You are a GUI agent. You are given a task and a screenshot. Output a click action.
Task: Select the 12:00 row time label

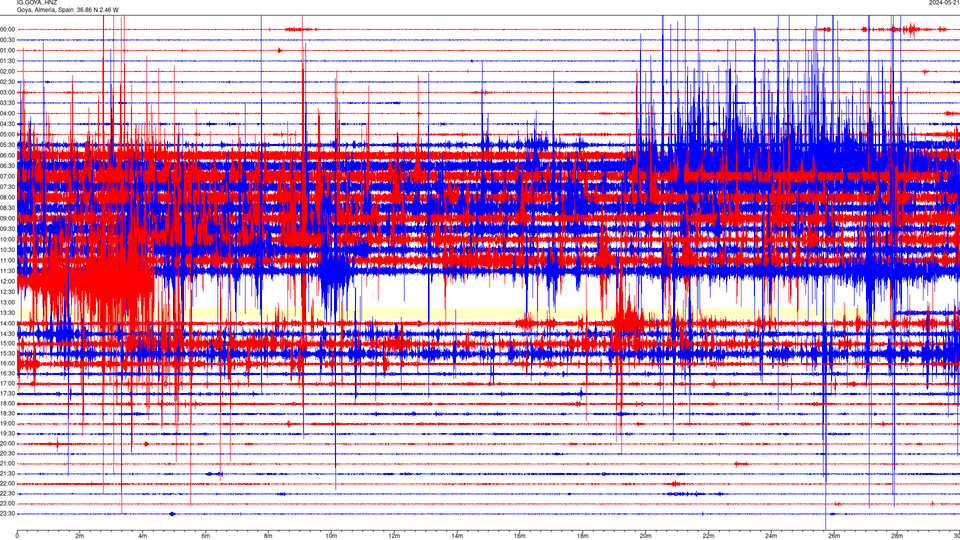[8, 281]
